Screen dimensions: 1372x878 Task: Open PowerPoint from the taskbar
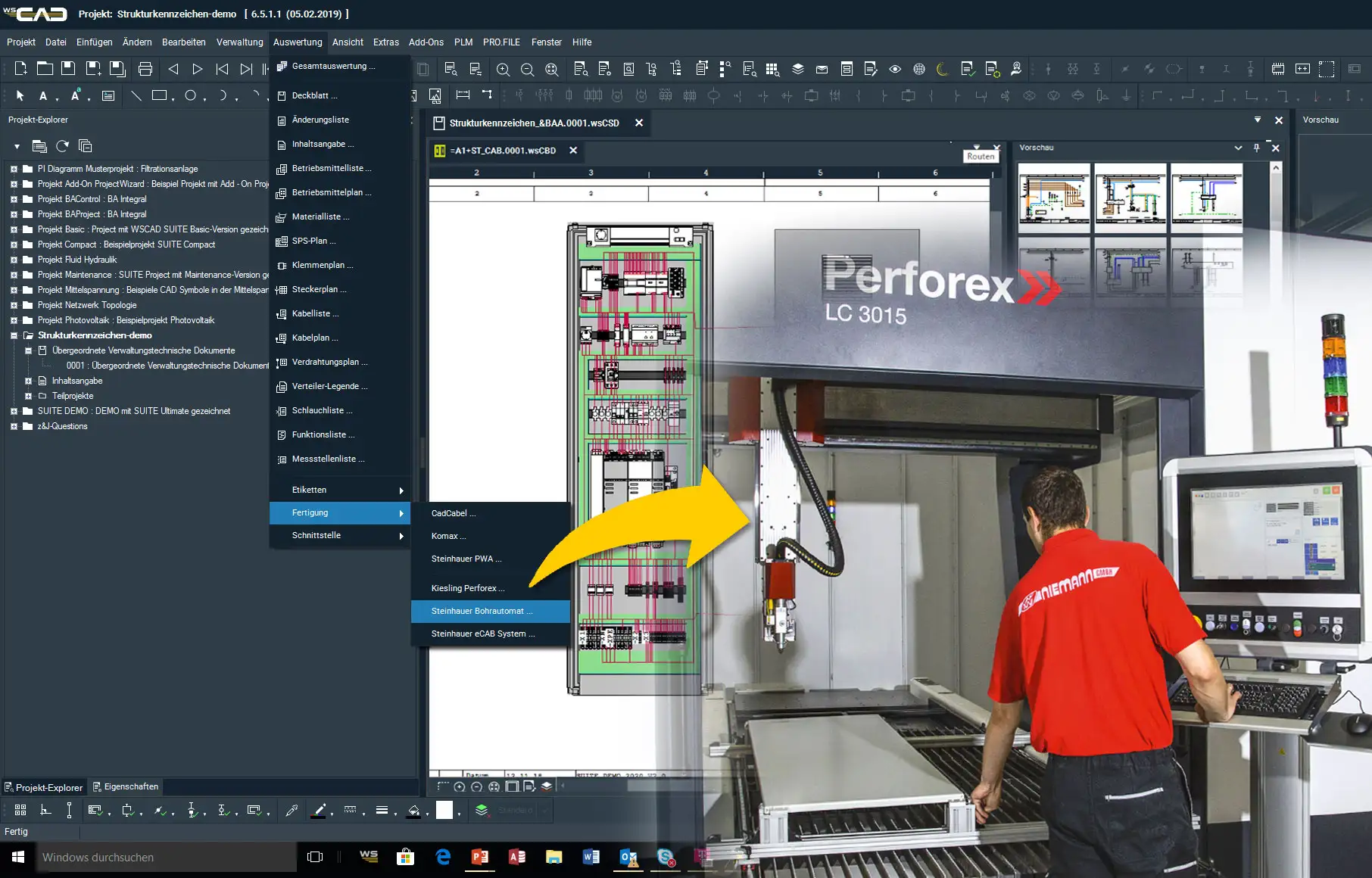(x=480, y=857)
